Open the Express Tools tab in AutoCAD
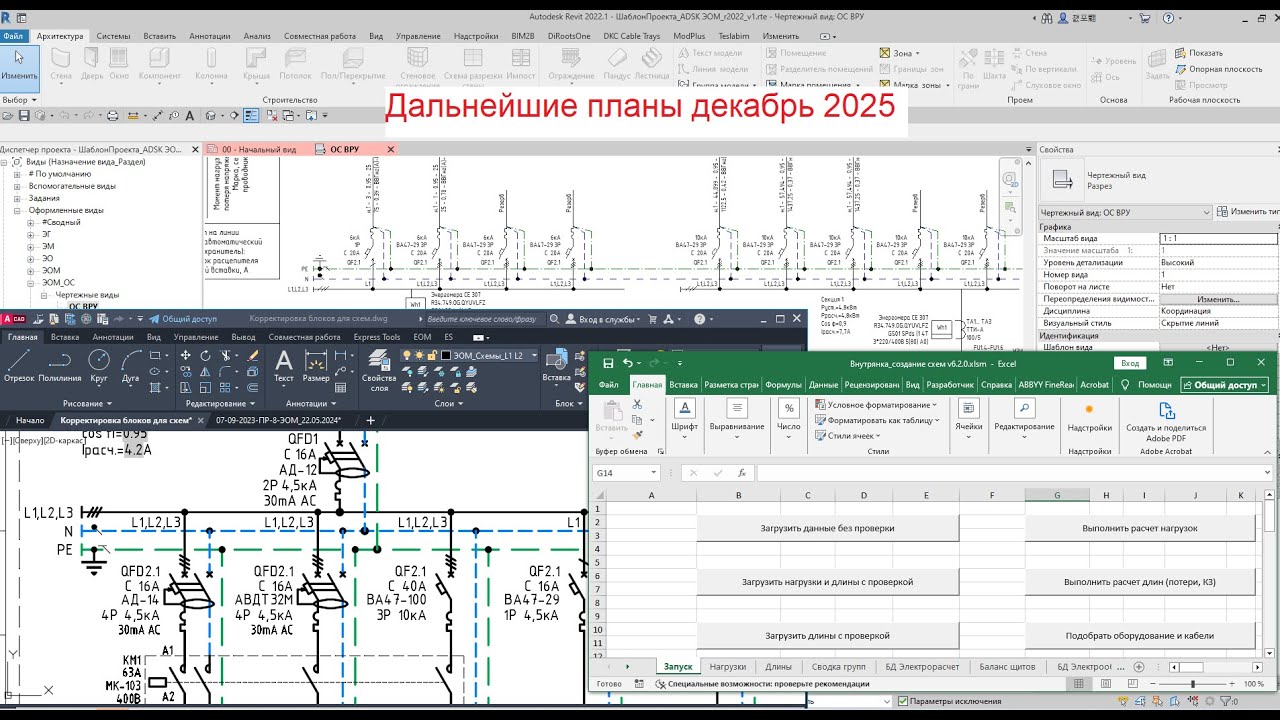1280x720 pixels. 377,337
